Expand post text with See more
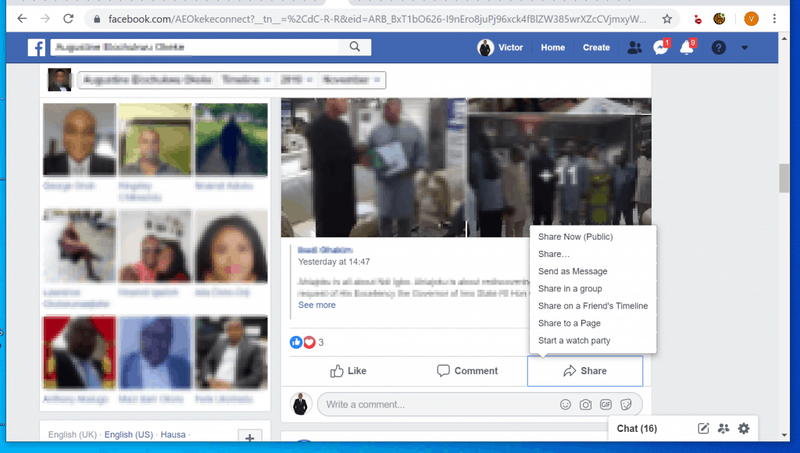This screenshot has height=453, width=800. point(317,305)
